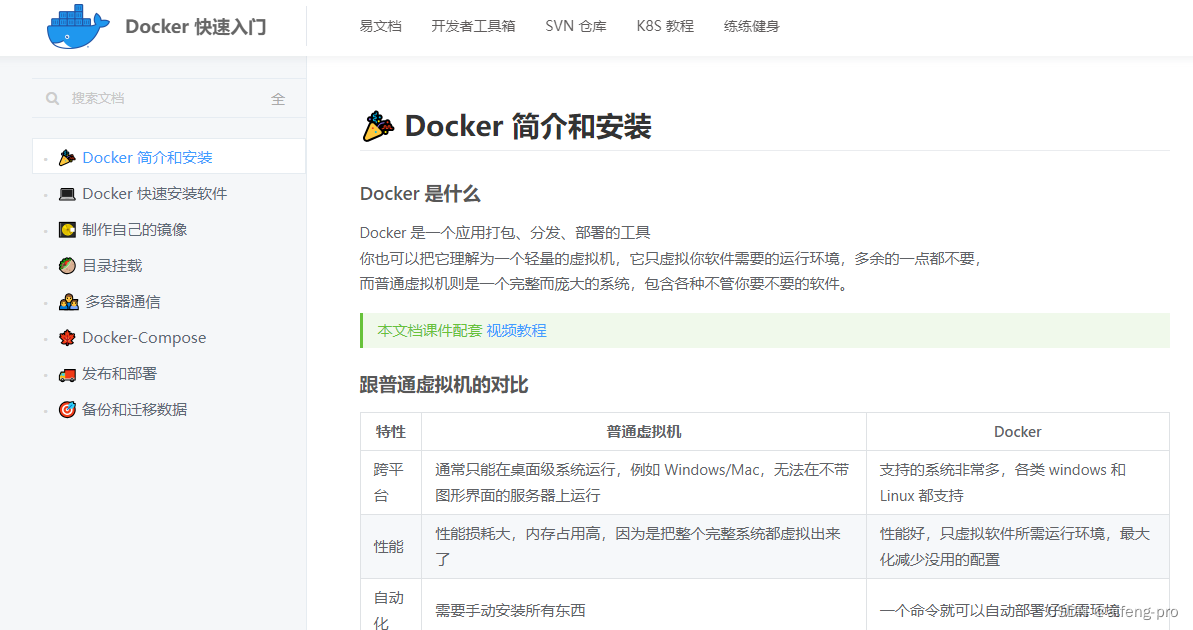Go to the SVN 仓库 navigation item
The width and height of the screenshot is (1193, 630).
coord(576,27)
